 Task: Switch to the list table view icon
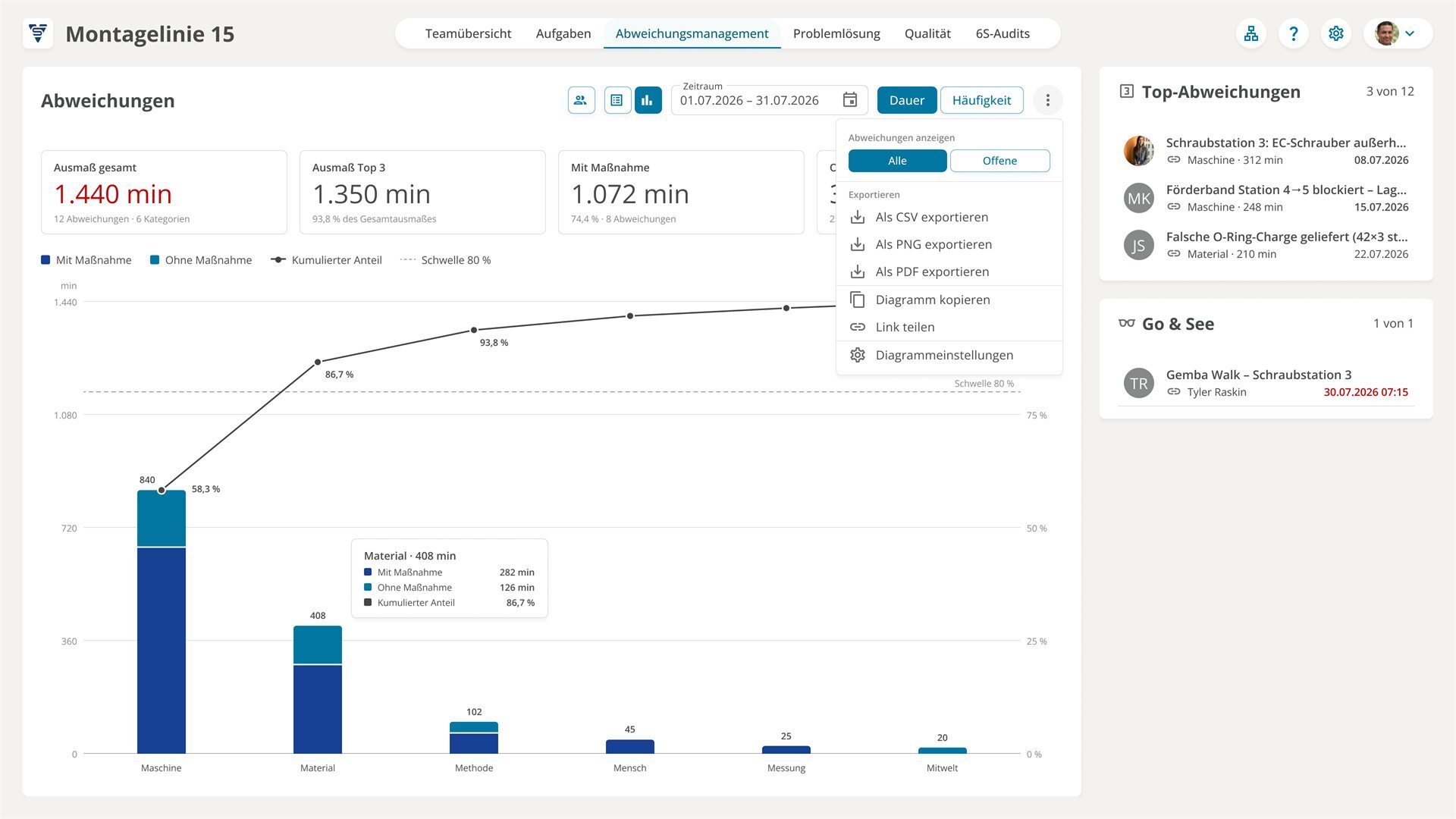point(617,100)
